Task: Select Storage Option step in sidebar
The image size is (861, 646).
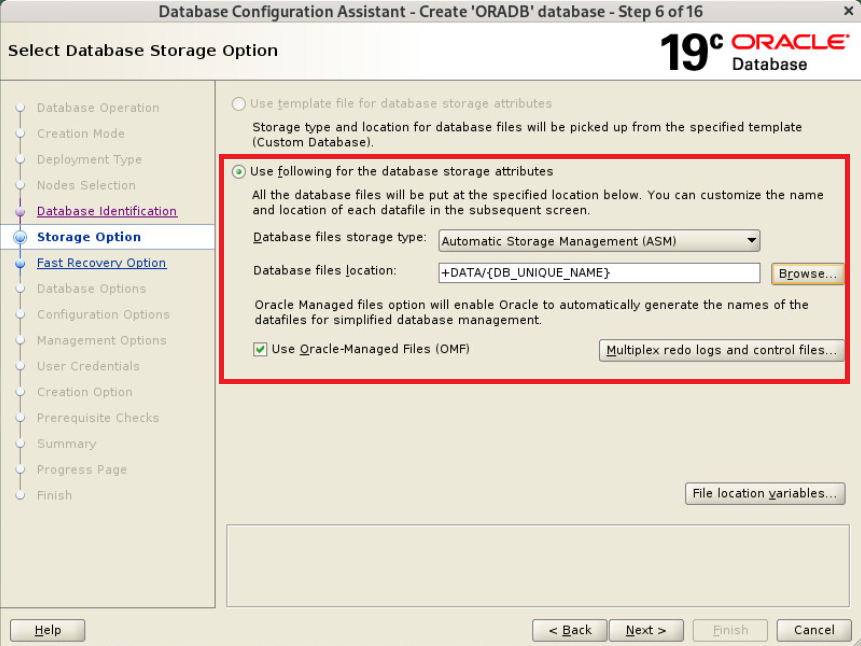Action: [89, 237]
